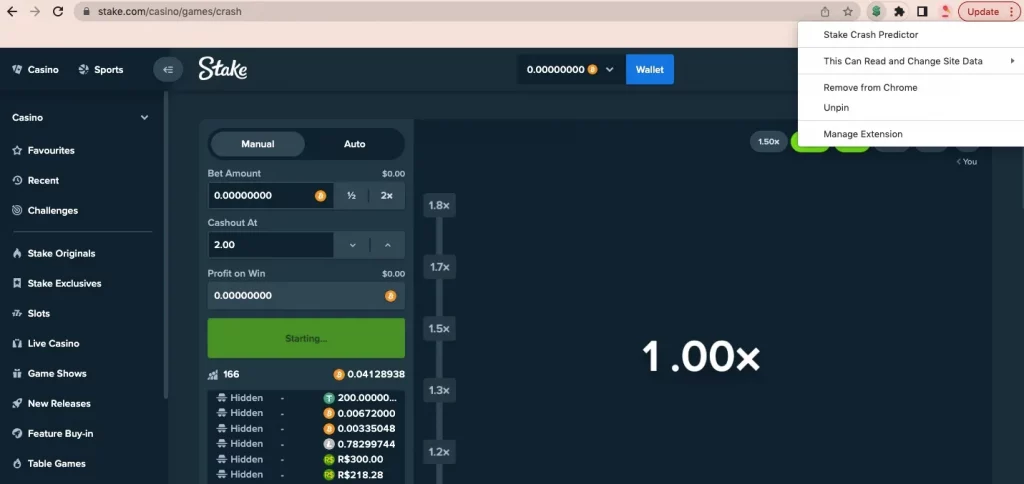The height and width of the screenshot is (484, 1024).
Task: Open Favourites in the sidebar
Action: [x=43, y=150]
